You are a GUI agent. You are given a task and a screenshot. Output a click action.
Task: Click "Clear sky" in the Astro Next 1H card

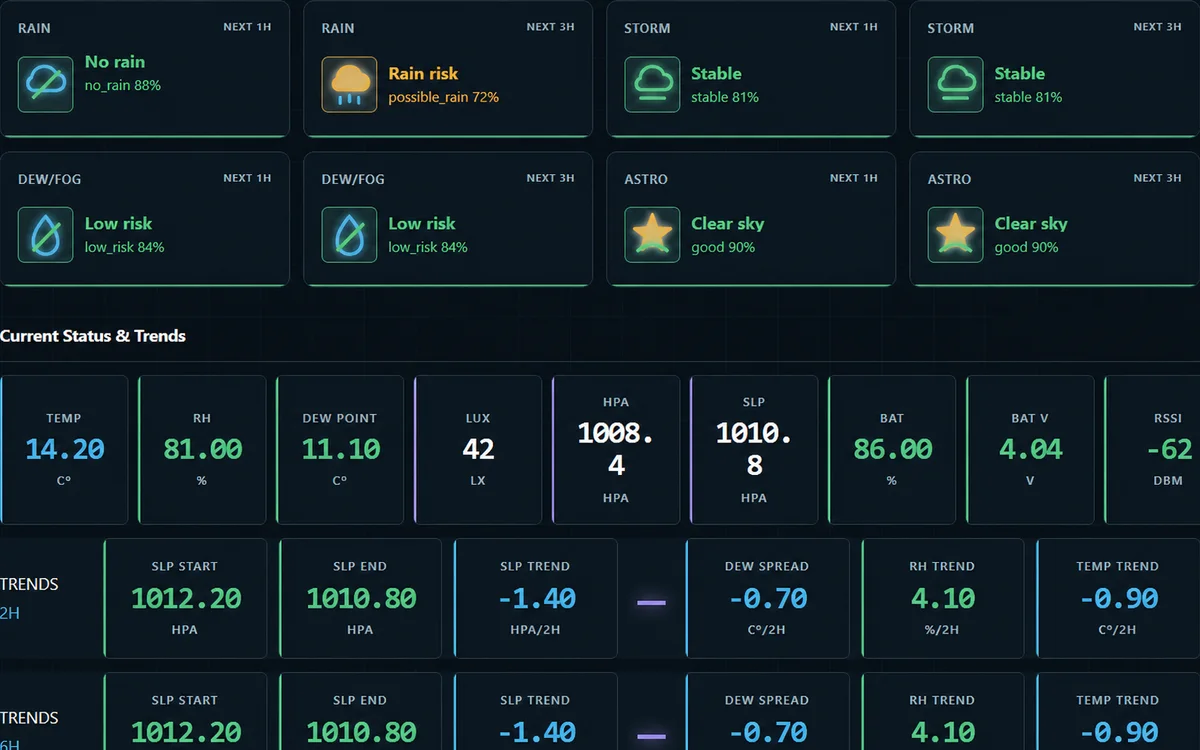coord(728,224)
